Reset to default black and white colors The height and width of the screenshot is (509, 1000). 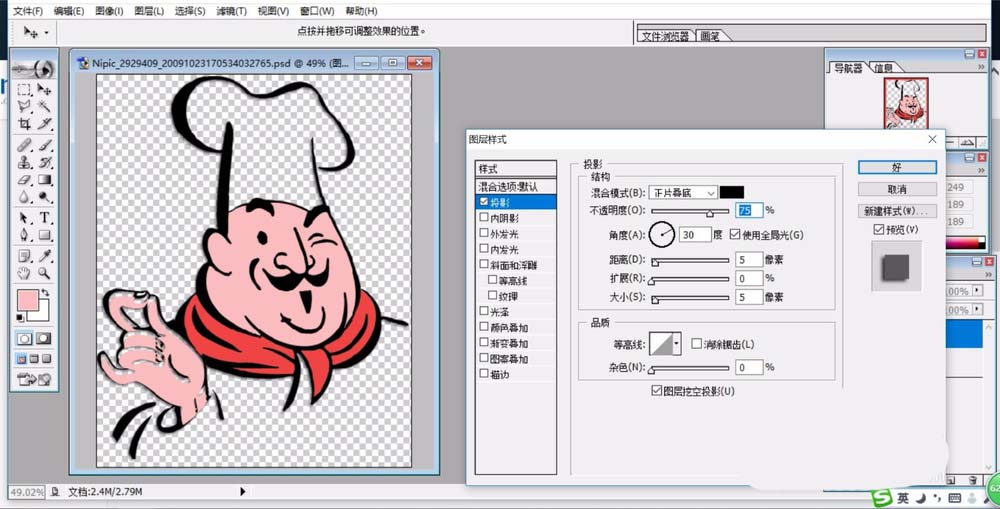pos(20,317)
